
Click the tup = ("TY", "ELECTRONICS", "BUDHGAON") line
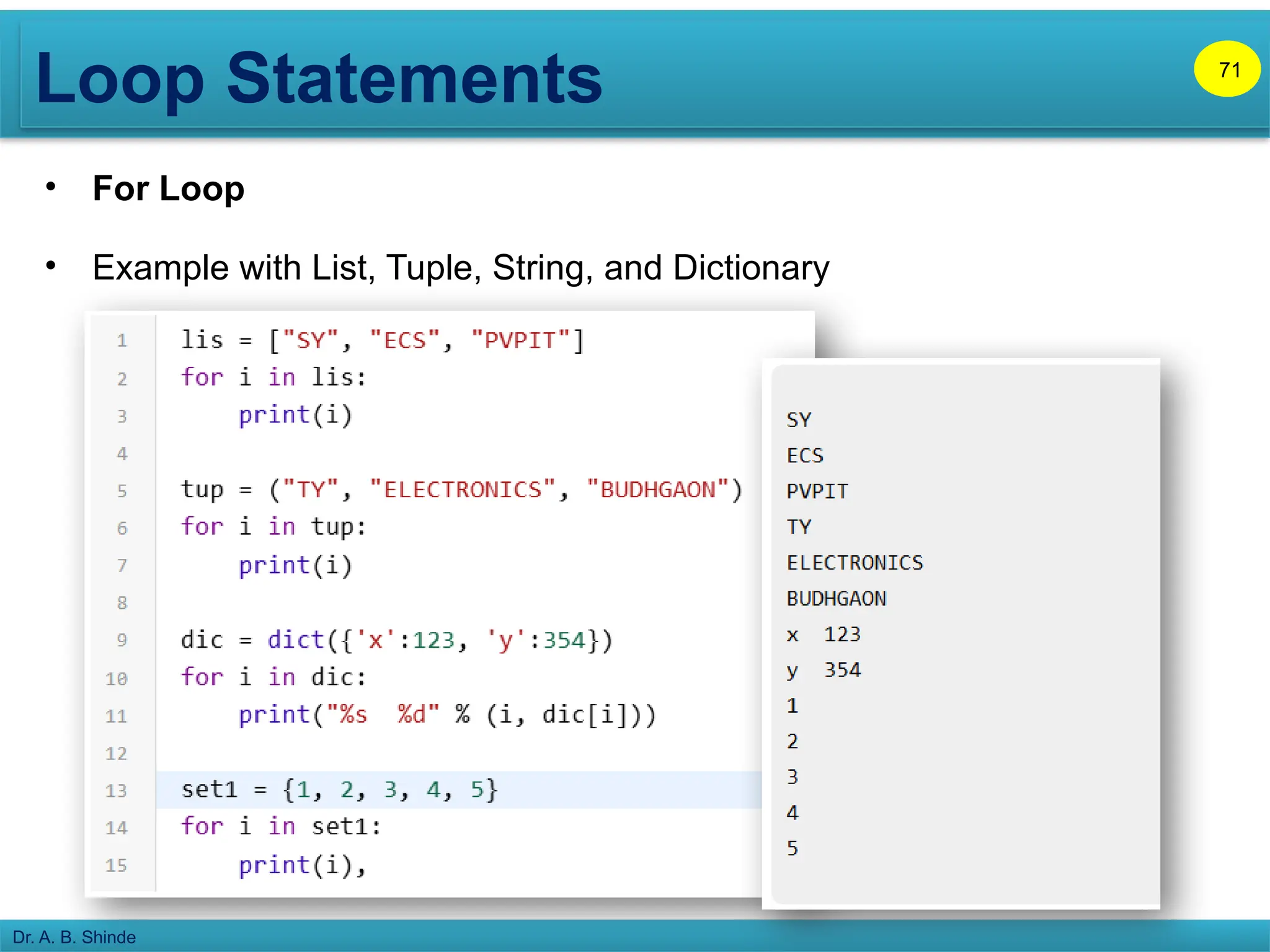tap(461, 490)
